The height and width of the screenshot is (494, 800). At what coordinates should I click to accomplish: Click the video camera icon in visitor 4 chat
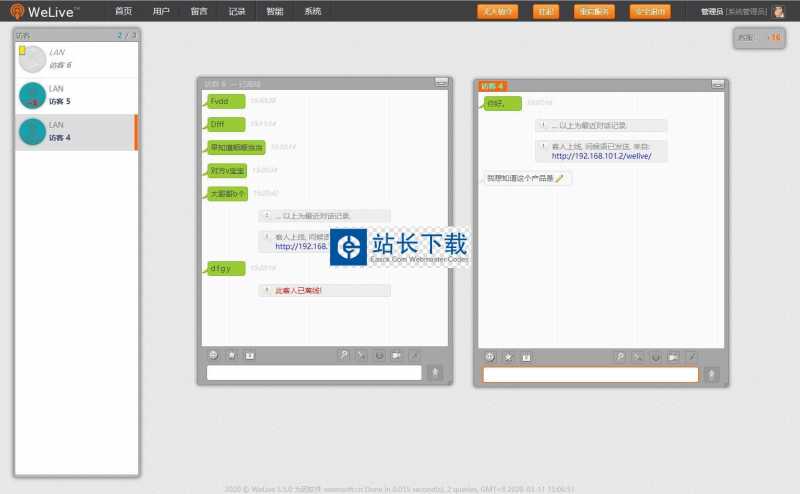click(673, 357)
